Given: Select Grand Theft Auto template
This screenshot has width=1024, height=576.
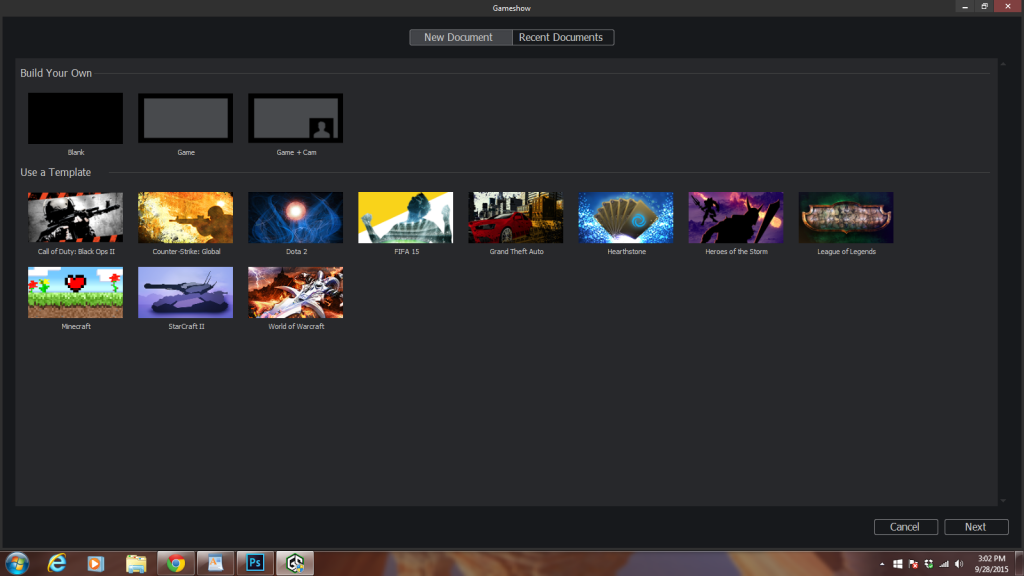Looking at the screenshot, I should [x=515, y=217].
